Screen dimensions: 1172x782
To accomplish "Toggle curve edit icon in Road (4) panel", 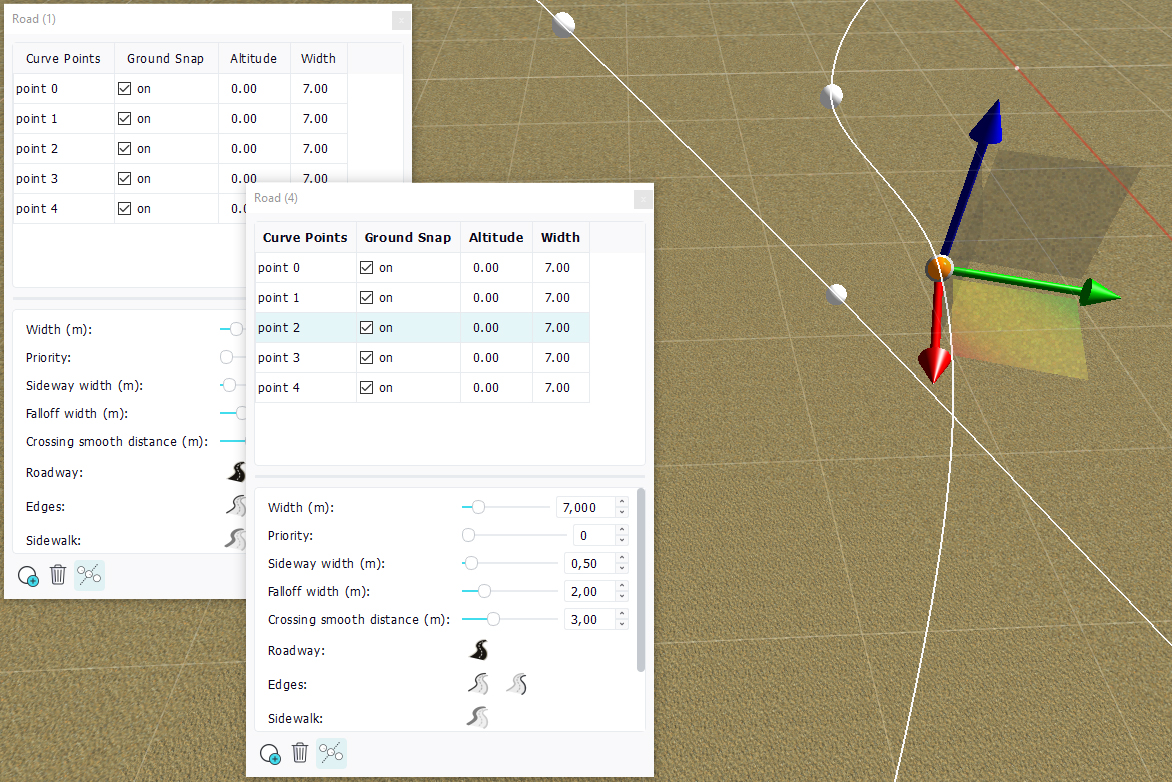I will tap(331, 753).
